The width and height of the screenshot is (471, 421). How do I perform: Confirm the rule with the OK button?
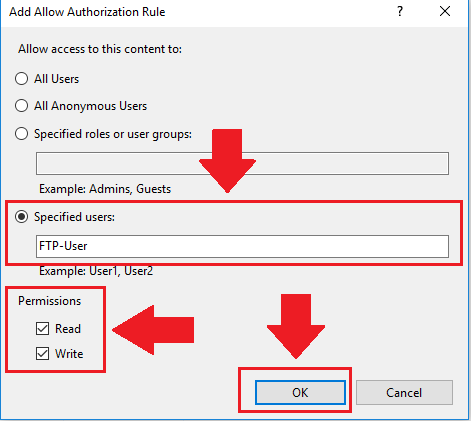coord(300,393)
